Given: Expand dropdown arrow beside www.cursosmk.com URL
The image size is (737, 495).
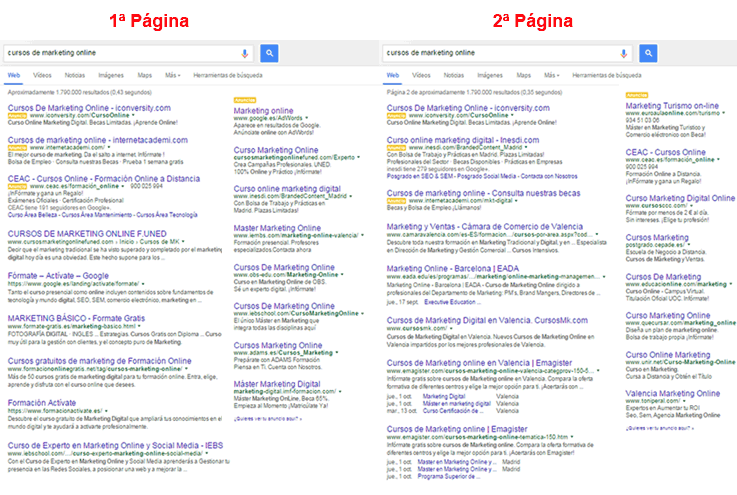Looking at the screenshot, I should pos(451,328).
